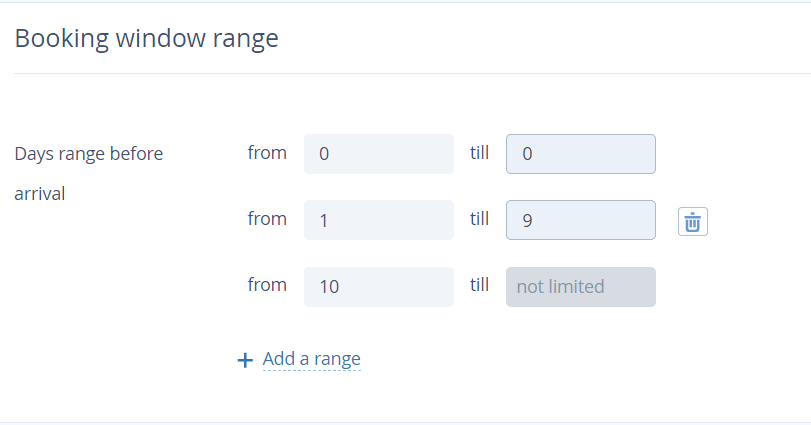Click the 'till' label beside 'not limited'
The height and width of the screenshot is (425, 811).
pyautogui.click(x=479, y=285)
